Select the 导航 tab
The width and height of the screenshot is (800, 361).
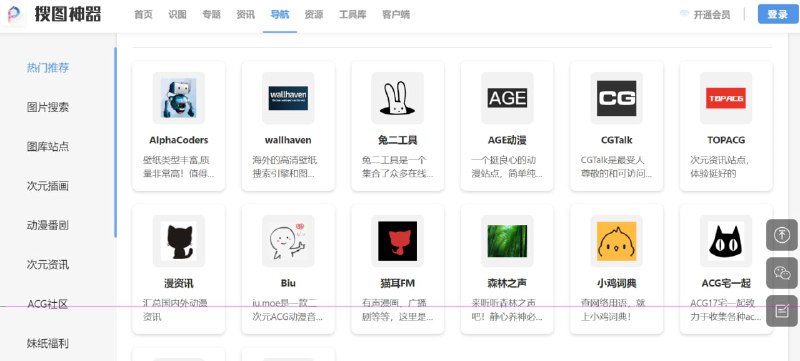point(280,15)
